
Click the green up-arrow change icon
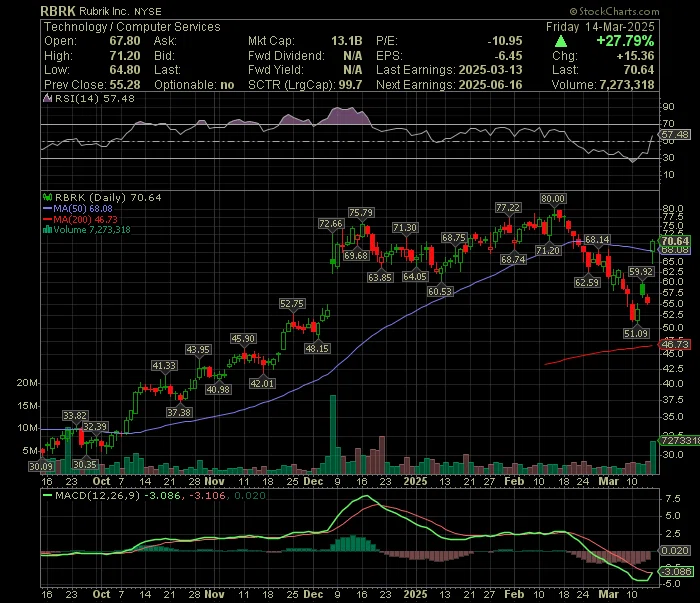pyautogui.click(x=561, y=42)
